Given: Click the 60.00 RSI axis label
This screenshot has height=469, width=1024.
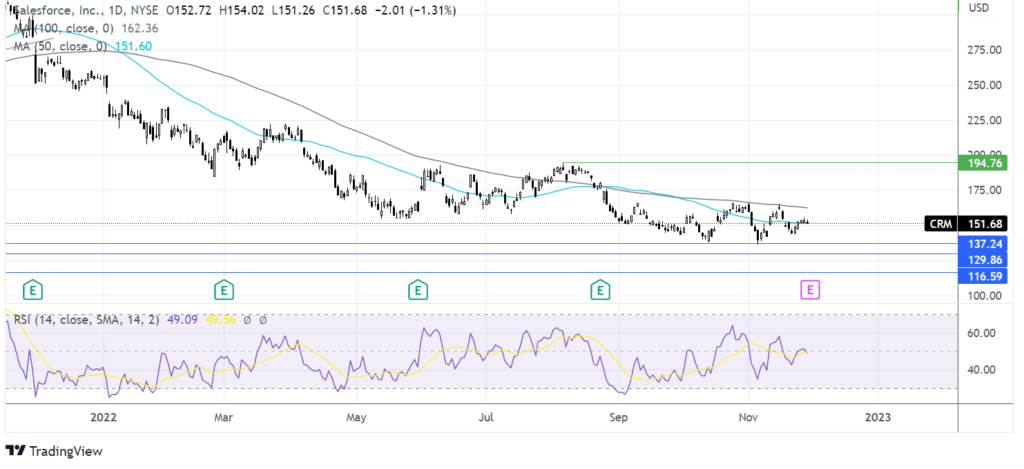Looking at the screenshot, I should point(982,333).
